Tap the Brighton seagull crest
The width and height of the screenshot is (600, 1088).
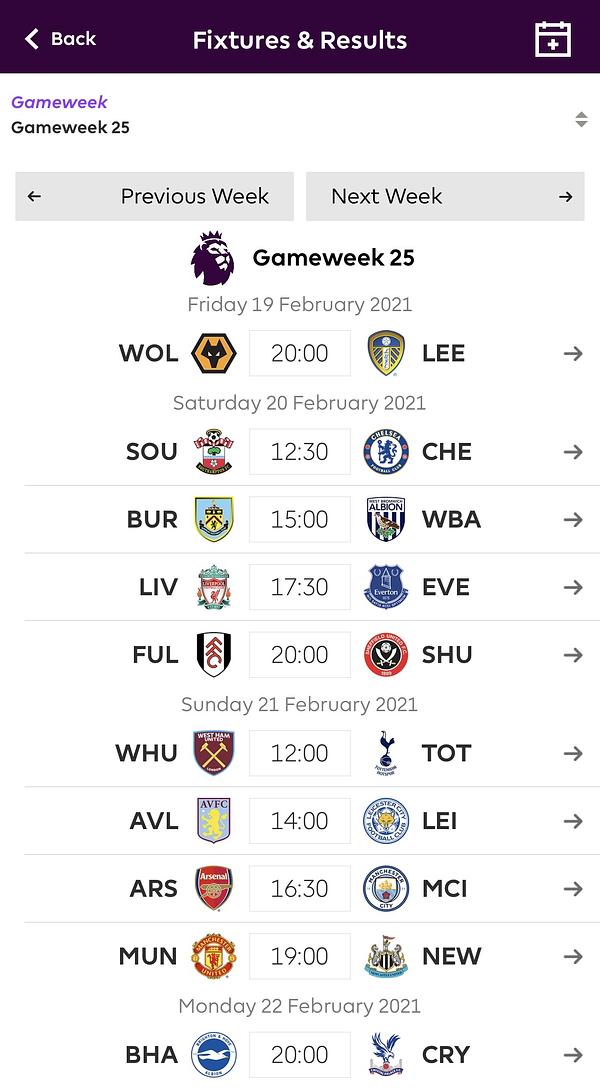[214, 1055]
